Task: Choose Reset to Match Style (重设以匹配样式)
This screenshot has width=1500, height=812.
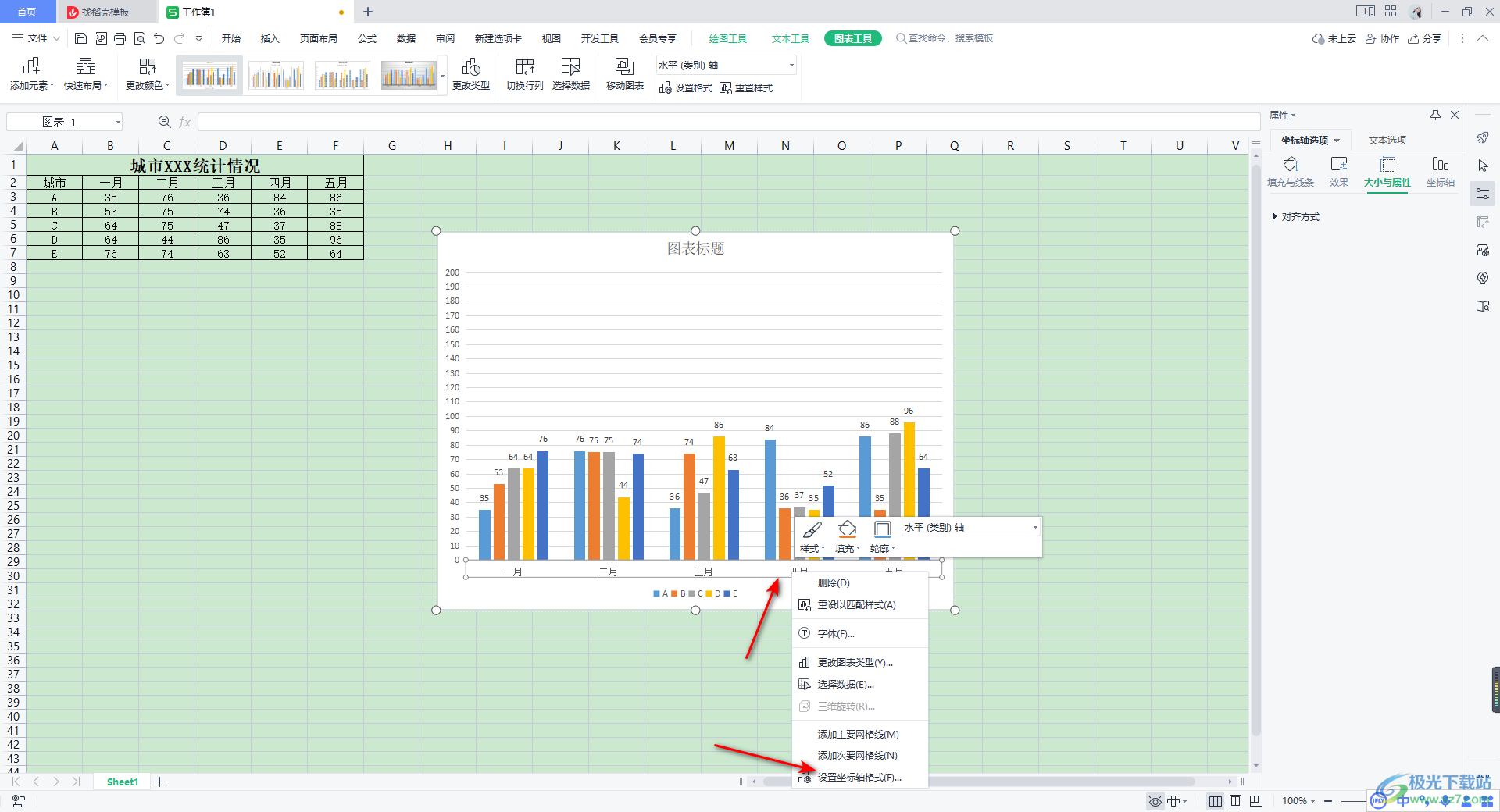Action: [859, 605]
